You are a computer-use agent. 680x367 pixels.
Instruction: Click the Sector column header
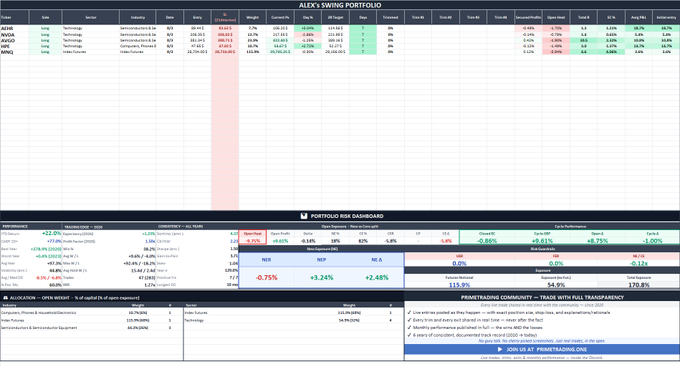91,17
